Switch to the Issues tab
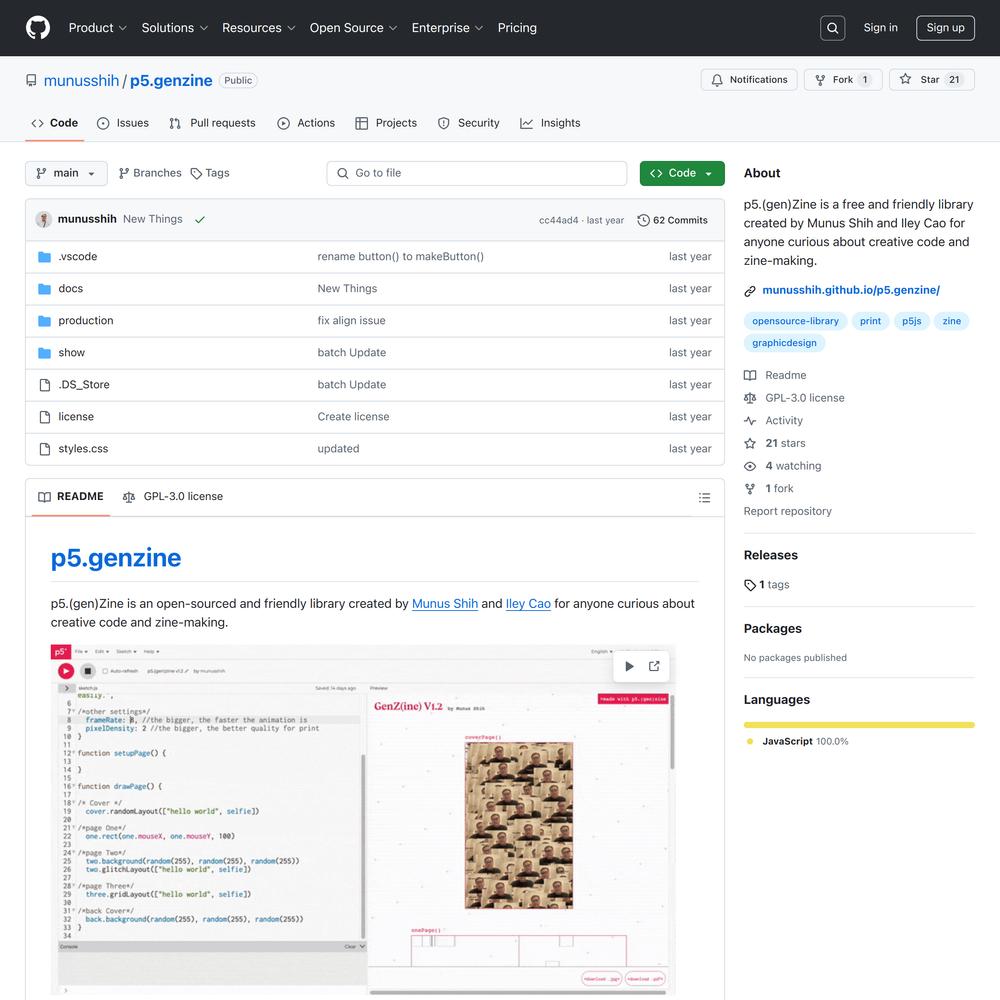The image size is (1000, 1000). click(x=122, y=123)
